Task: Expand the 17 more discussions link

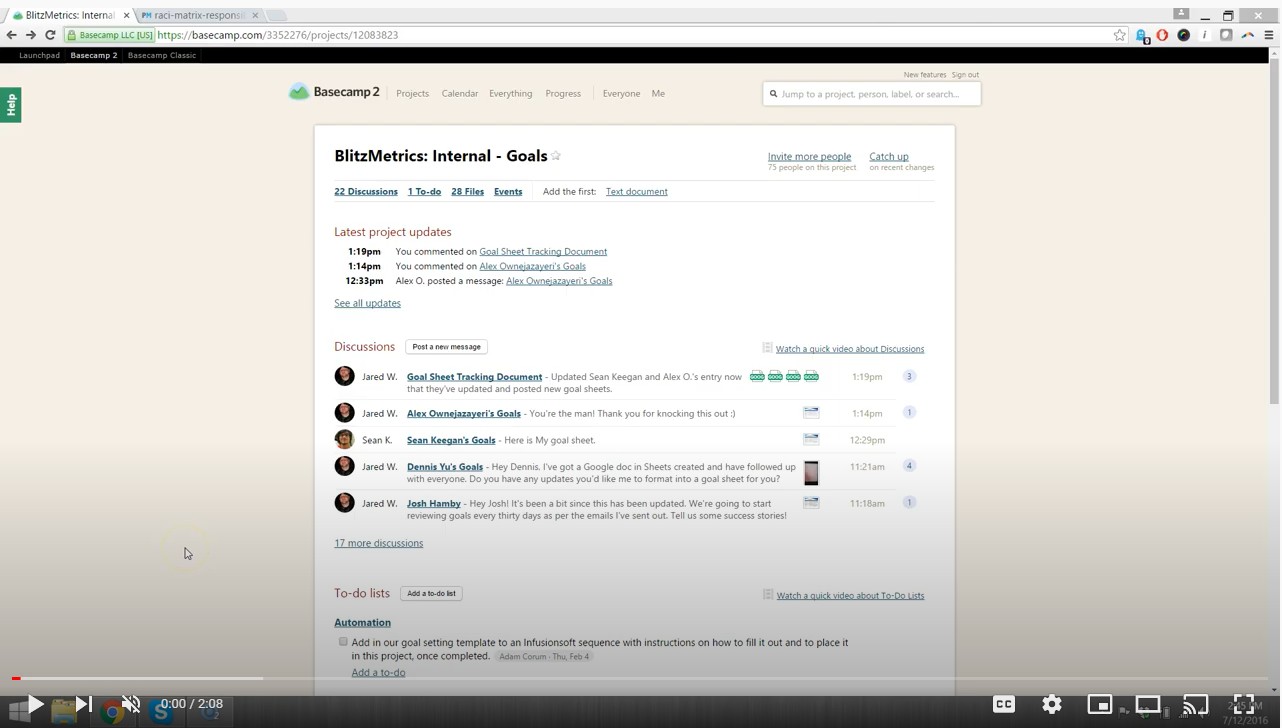Action: [378, 543]
